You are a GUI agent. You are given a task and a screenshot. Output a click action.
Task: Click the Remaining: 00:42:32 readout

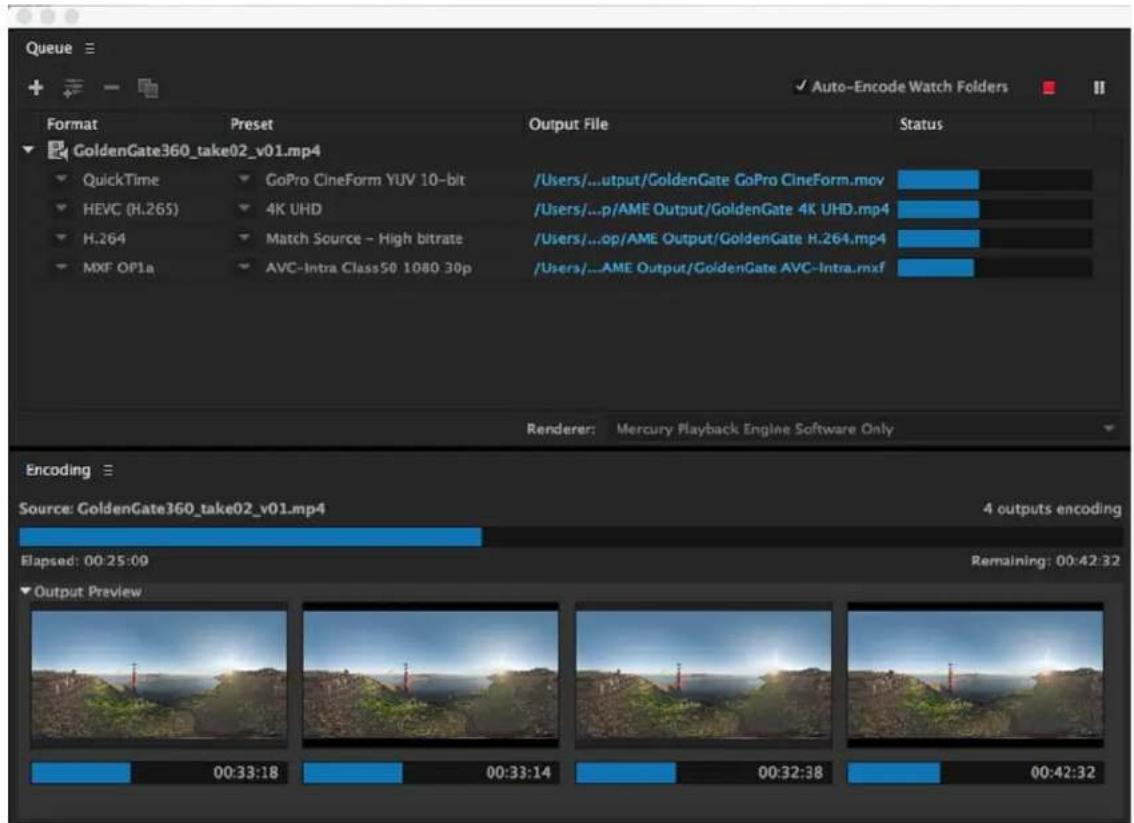click(1046, 561)
